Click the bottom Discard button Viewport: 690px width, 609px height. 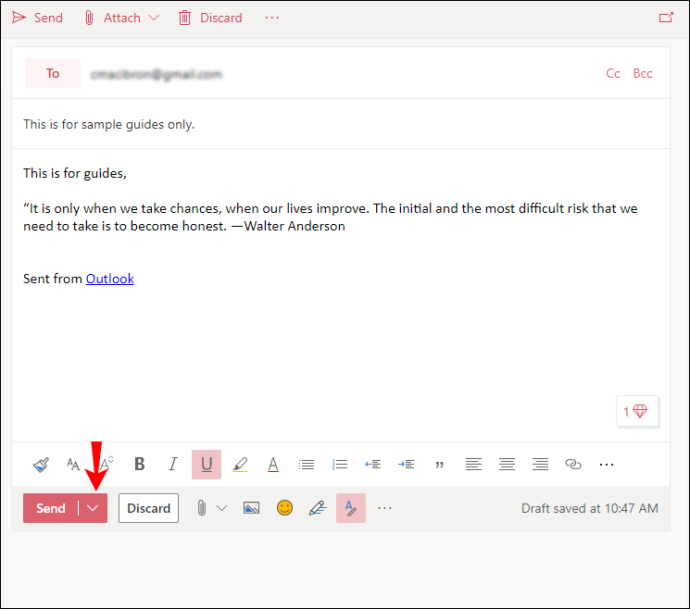tap(149, 508)
